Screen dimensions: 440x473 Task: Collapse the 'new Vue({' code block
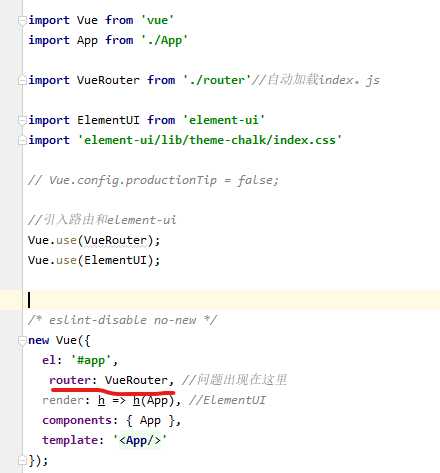(x=22, y=340)
